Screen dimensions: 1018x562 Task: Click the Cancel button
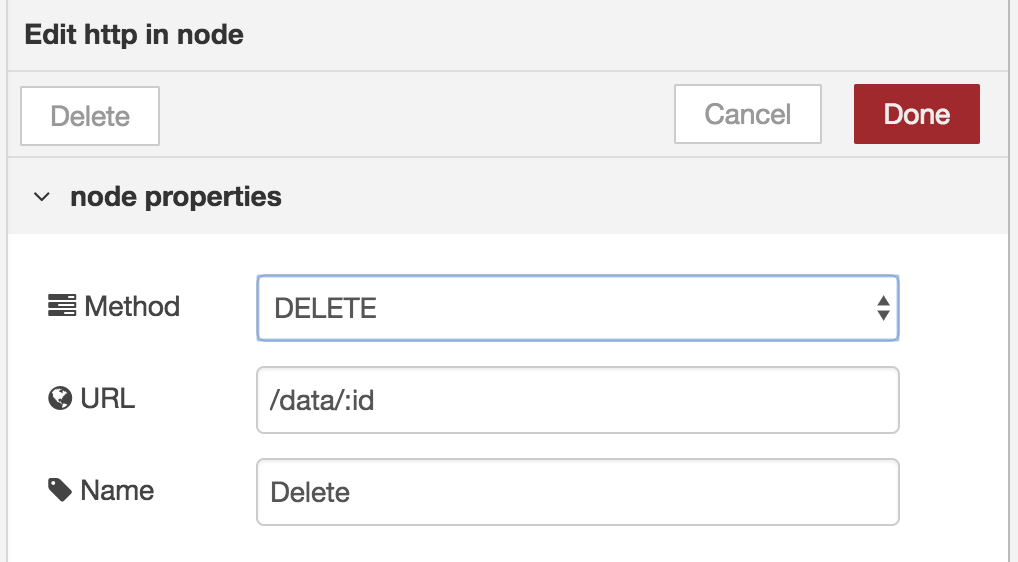pos(748,114)
